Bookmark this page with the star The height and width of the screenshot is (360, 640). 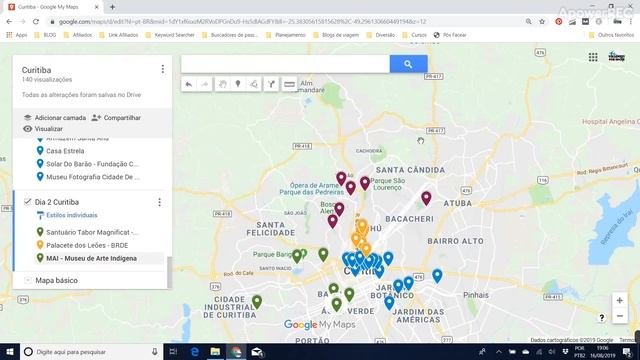[542, 22]
